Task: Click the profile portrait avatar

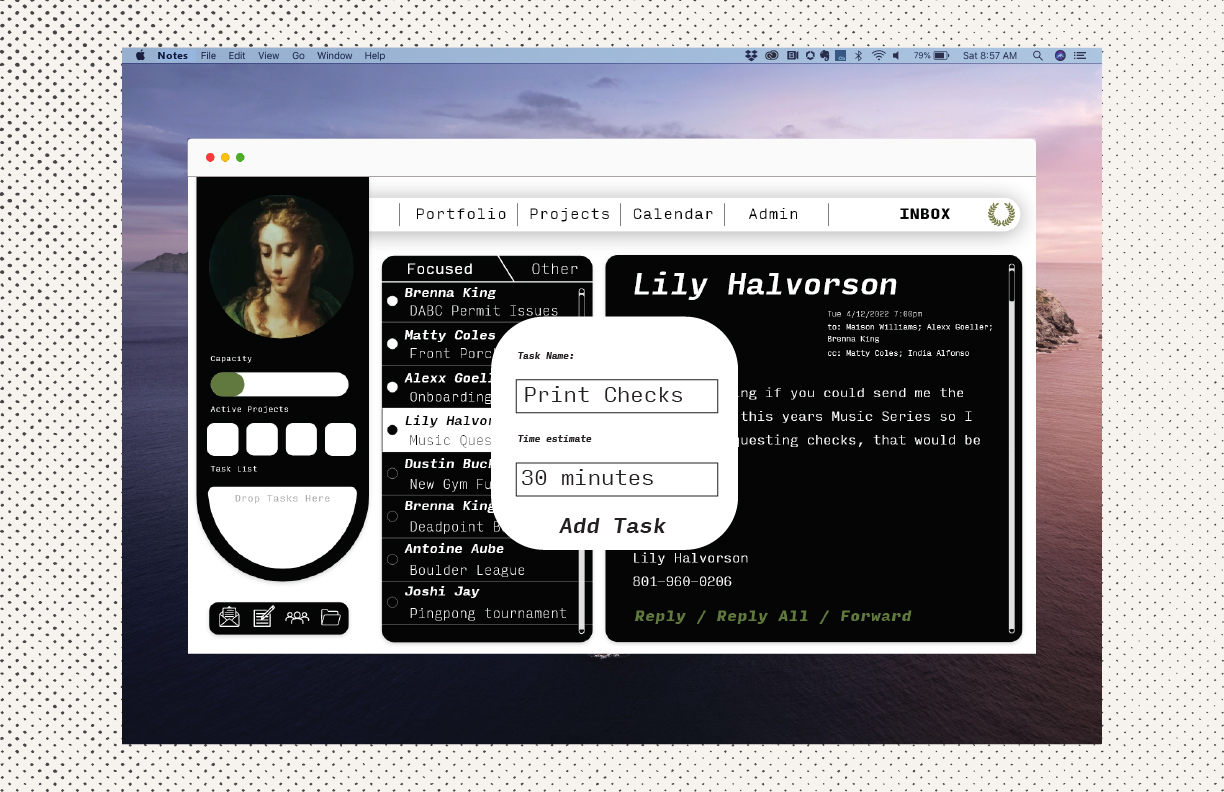Action: [281, 266]
